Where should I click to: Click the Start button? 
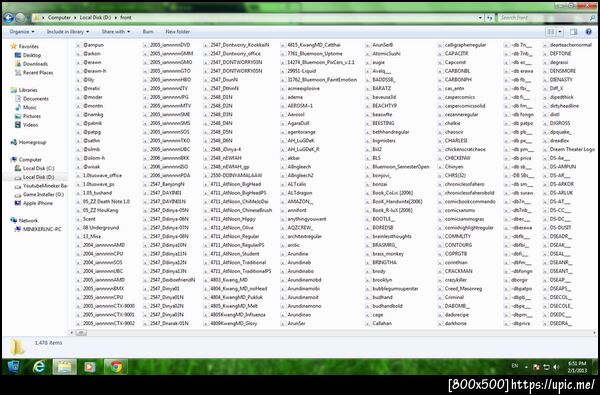(14, 367)
